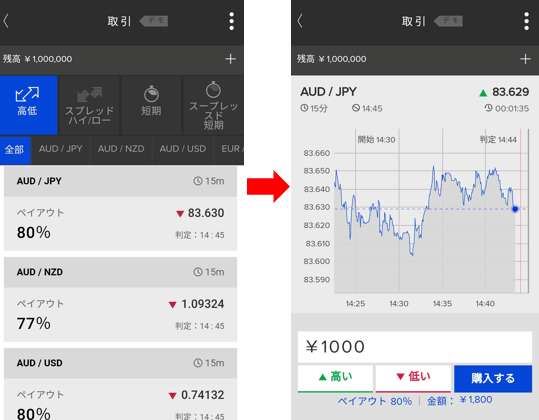
Task: Click the 購入する purchase button
Action: click(x=493, y=378)
